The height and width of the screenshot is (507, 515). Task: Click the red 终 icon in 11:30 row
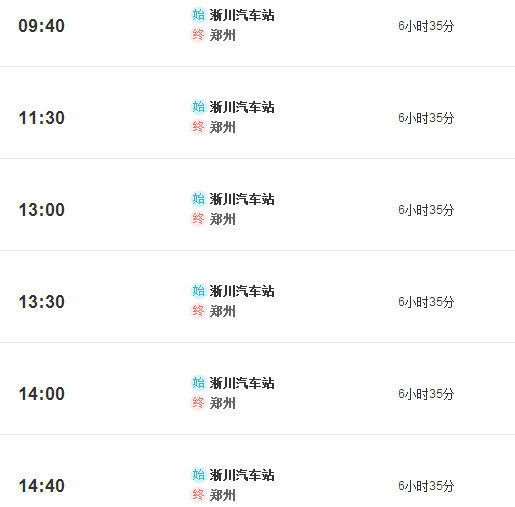[198, 127]
